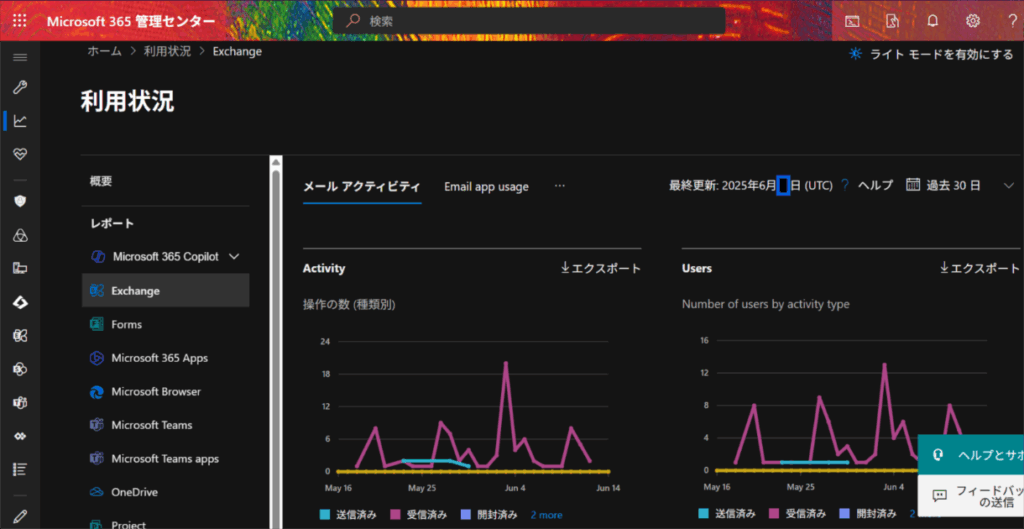1024x529 pixels.
Task: Click the レポート section heading
Action: [112, 223]
